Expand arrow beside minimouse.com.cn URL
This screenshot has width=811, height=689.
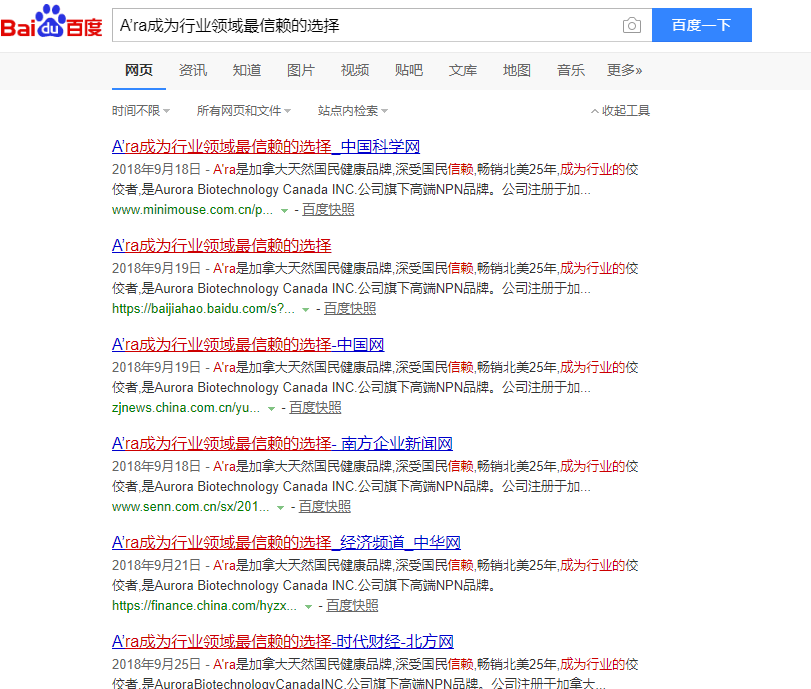coord(284,211)
